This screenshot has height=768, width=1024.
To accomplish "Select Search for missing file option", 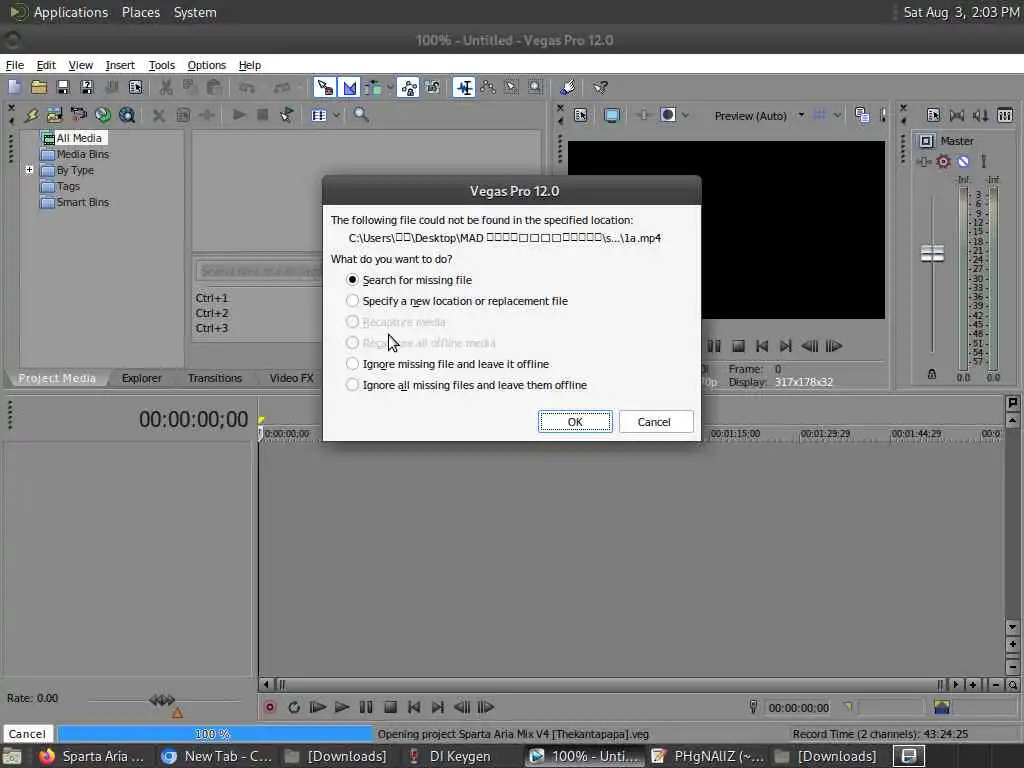I will click(x=409, y=280).
